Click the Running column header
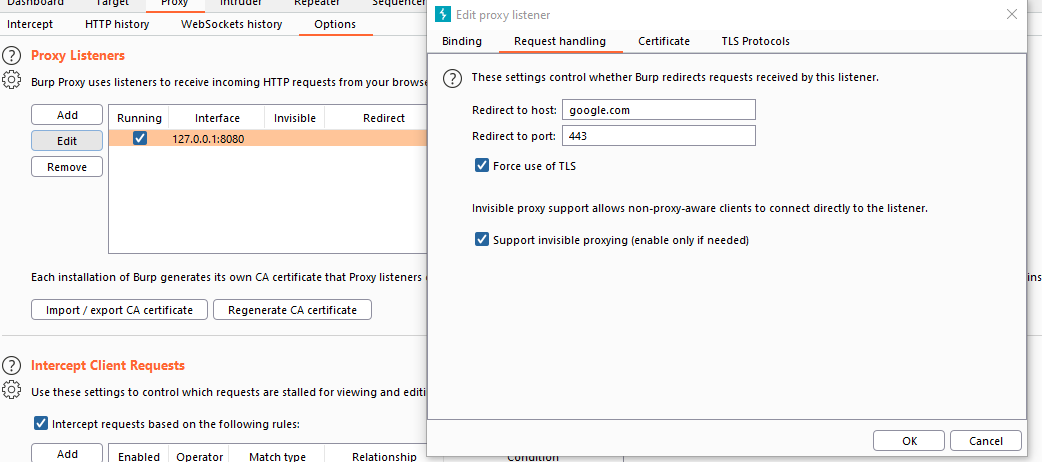 point(139,118)
